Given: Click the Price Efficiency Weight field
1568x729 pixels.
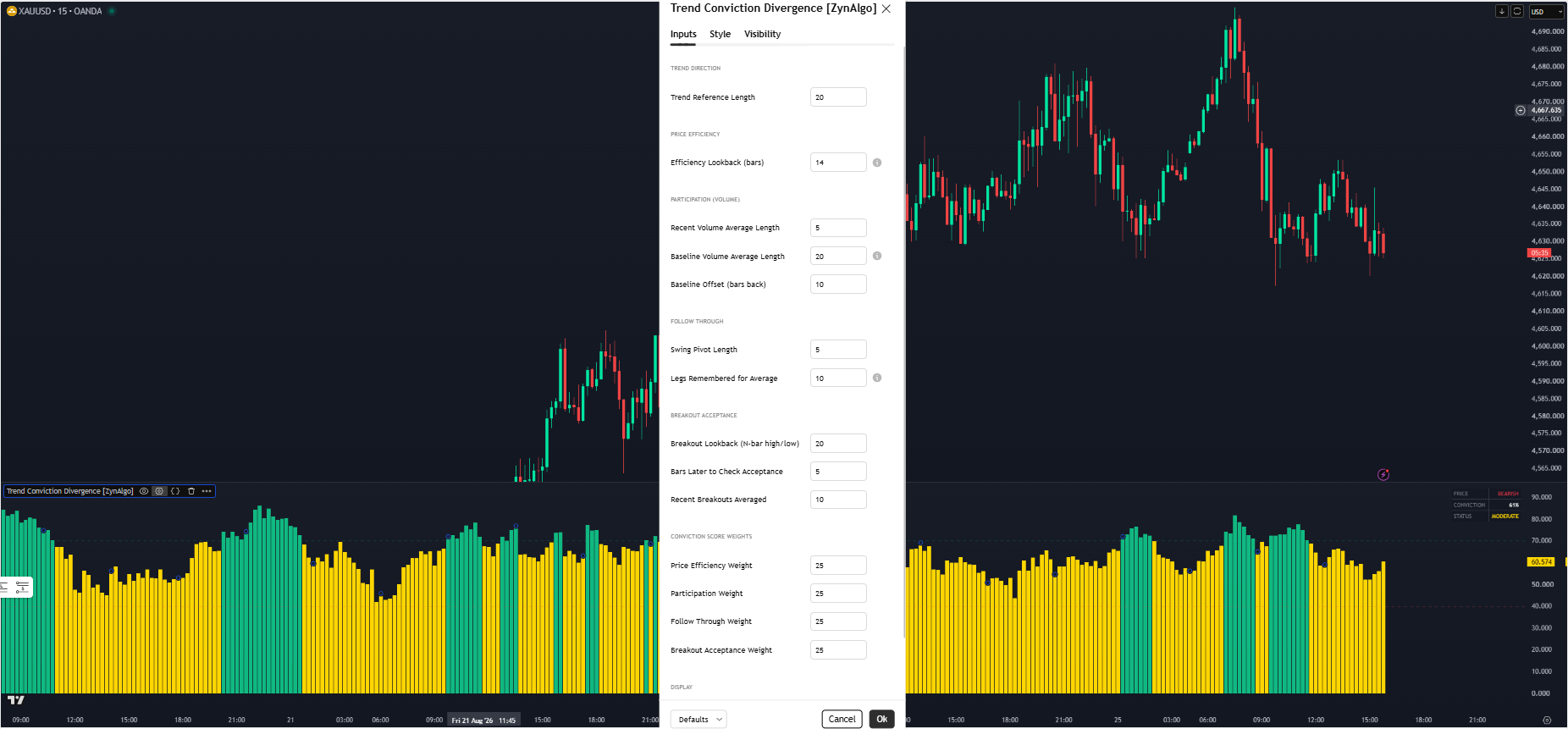Looking at the screenshot, I should pos(838,566).
